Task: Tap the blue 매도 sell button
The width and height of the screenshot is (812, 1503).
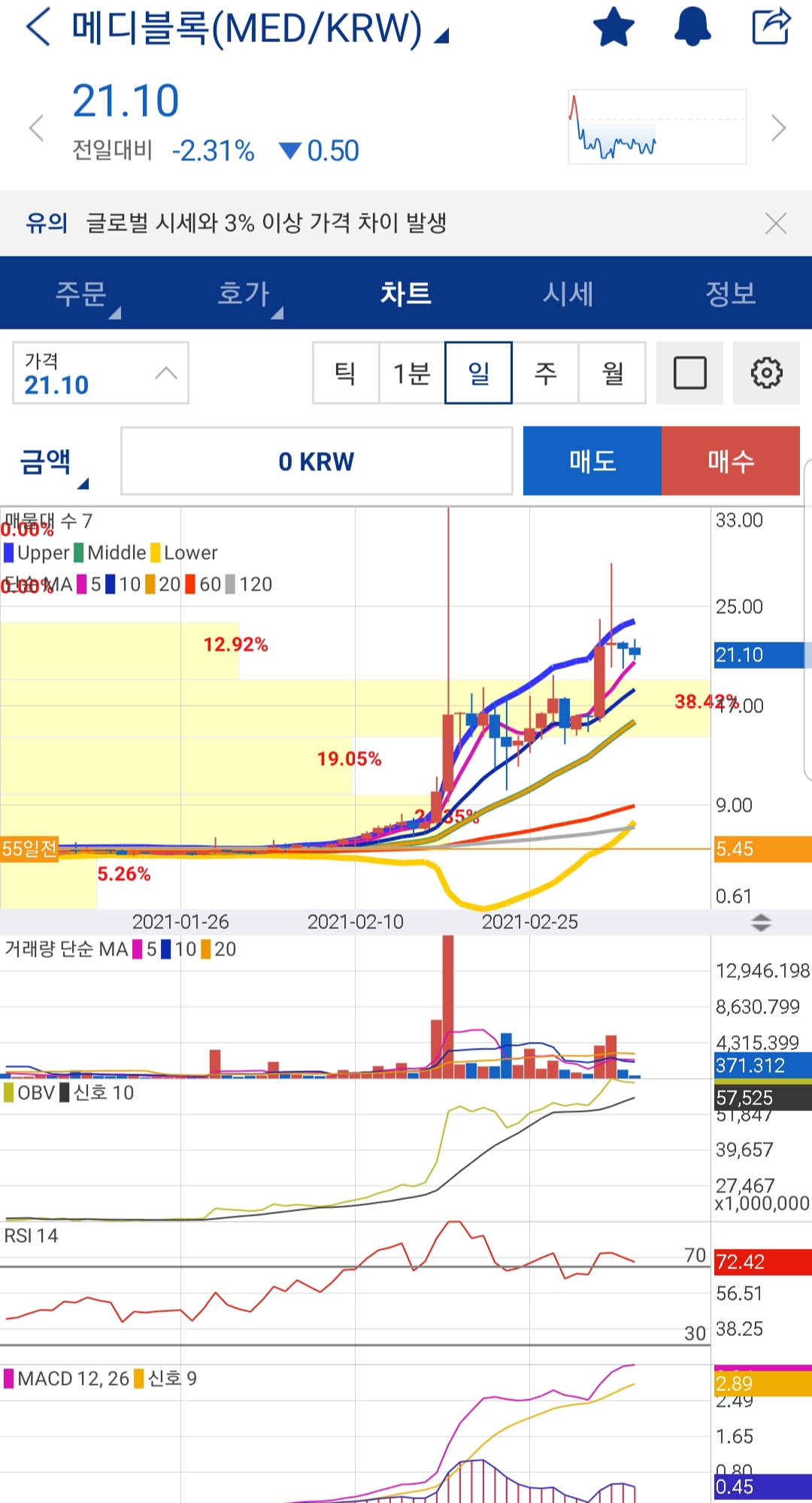Action: (x=592, y=461)
